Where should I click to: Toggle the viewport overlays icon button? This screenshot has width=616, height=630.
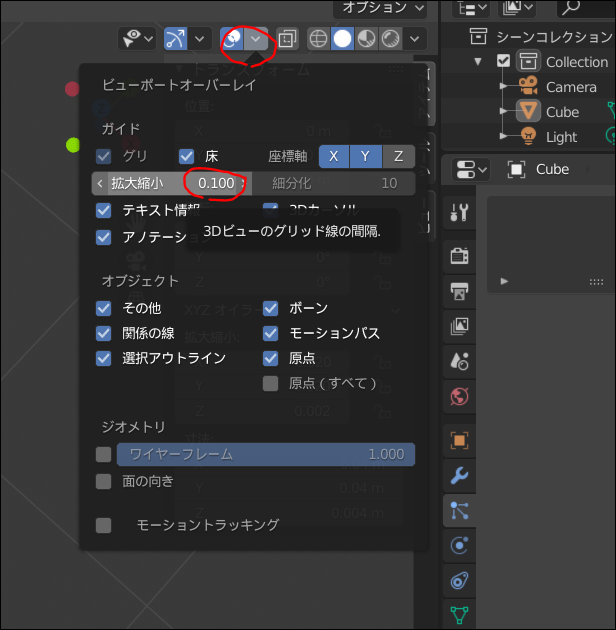coord(232,39)
